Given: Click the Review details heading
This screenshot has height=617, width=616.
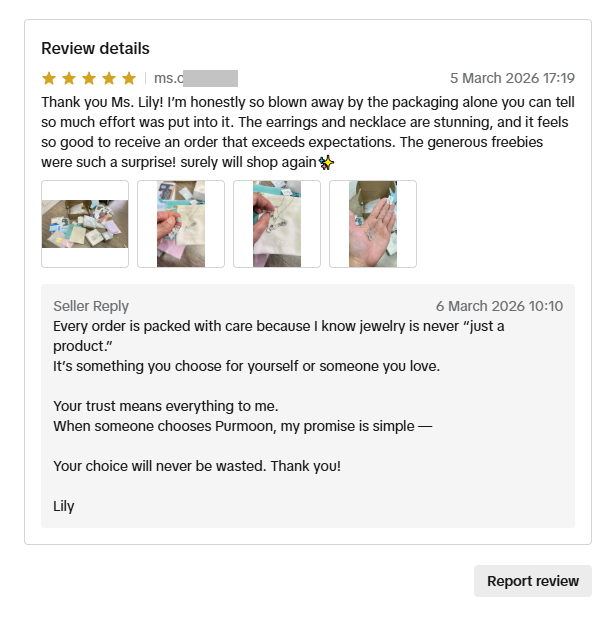Looking at the screenshot, I should [95, 48].
